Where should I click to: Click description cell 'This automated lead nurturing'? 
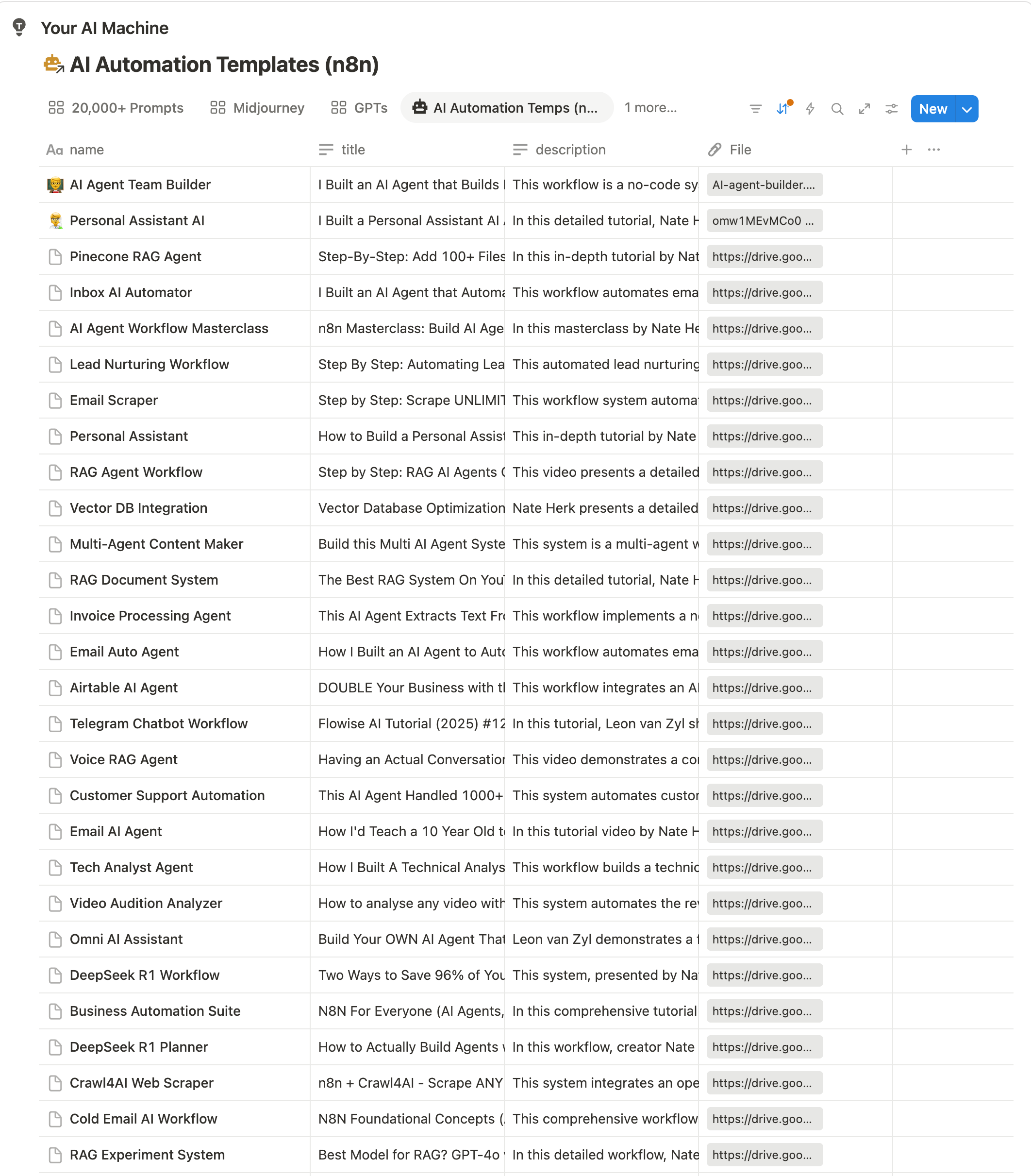point(601,364)
